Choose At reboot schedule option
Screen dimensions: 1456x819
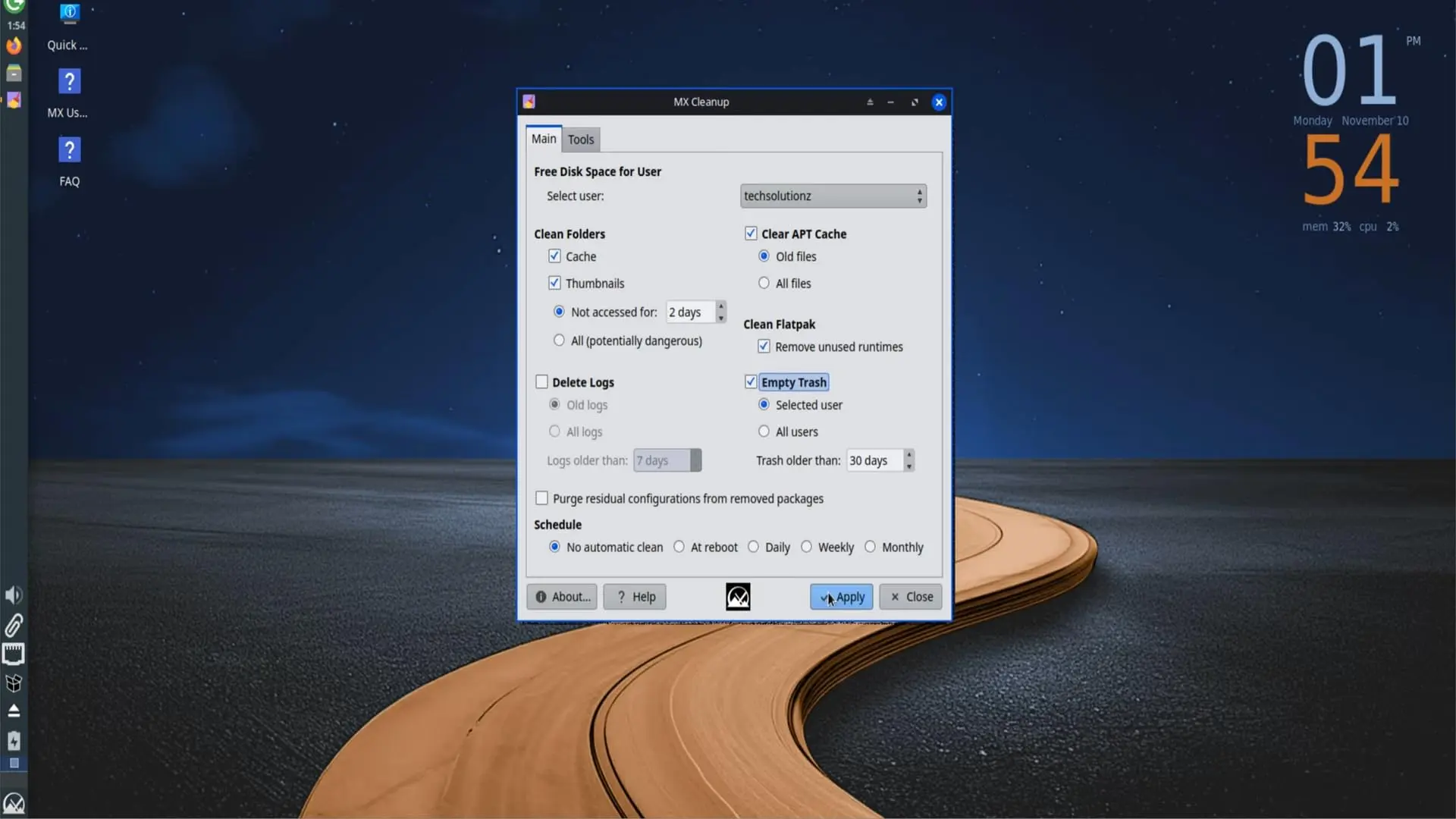tap(679, 547)
